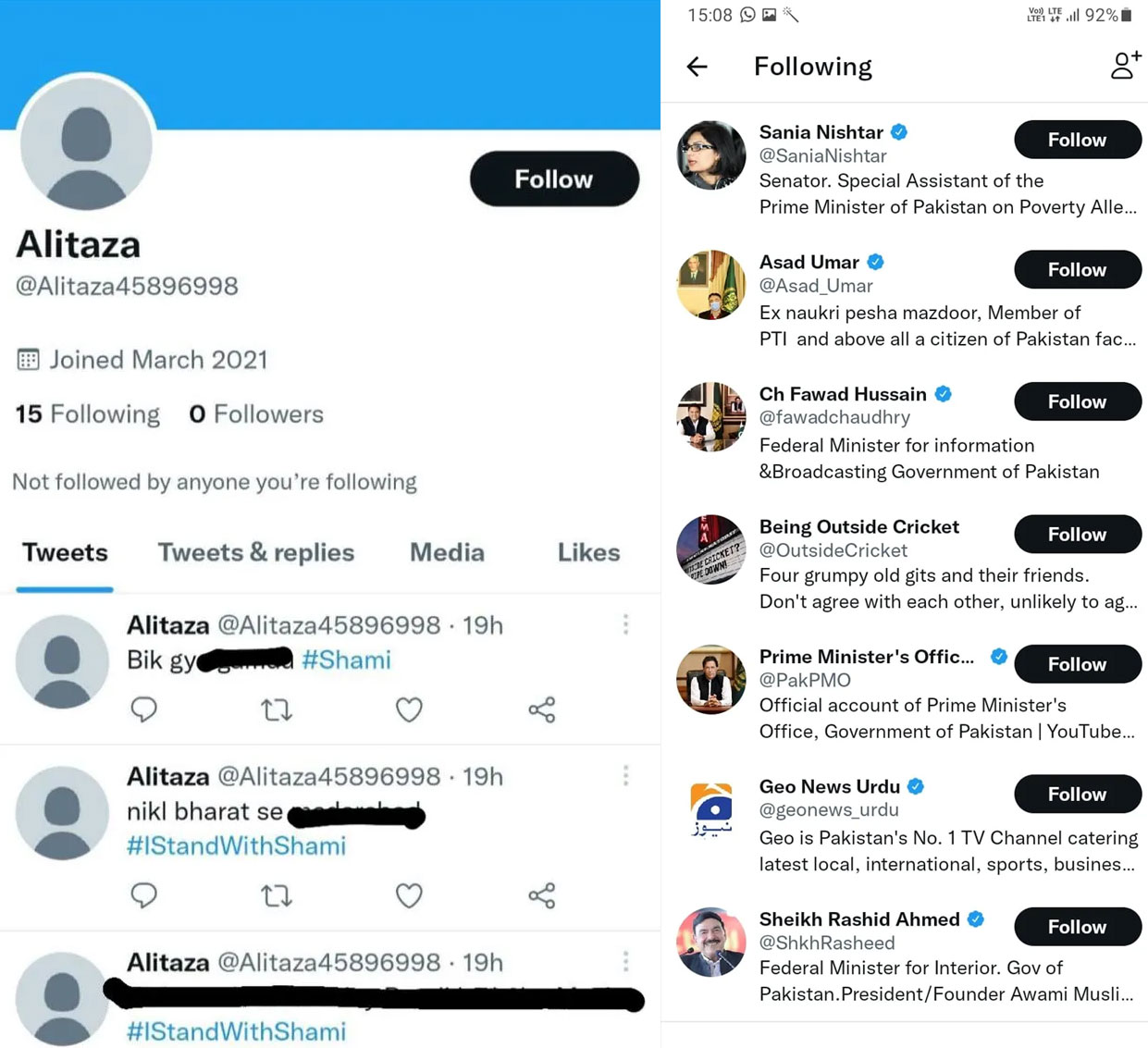
Task: Share the first Alitaza tweet
Action: click(x=542, y=709)
